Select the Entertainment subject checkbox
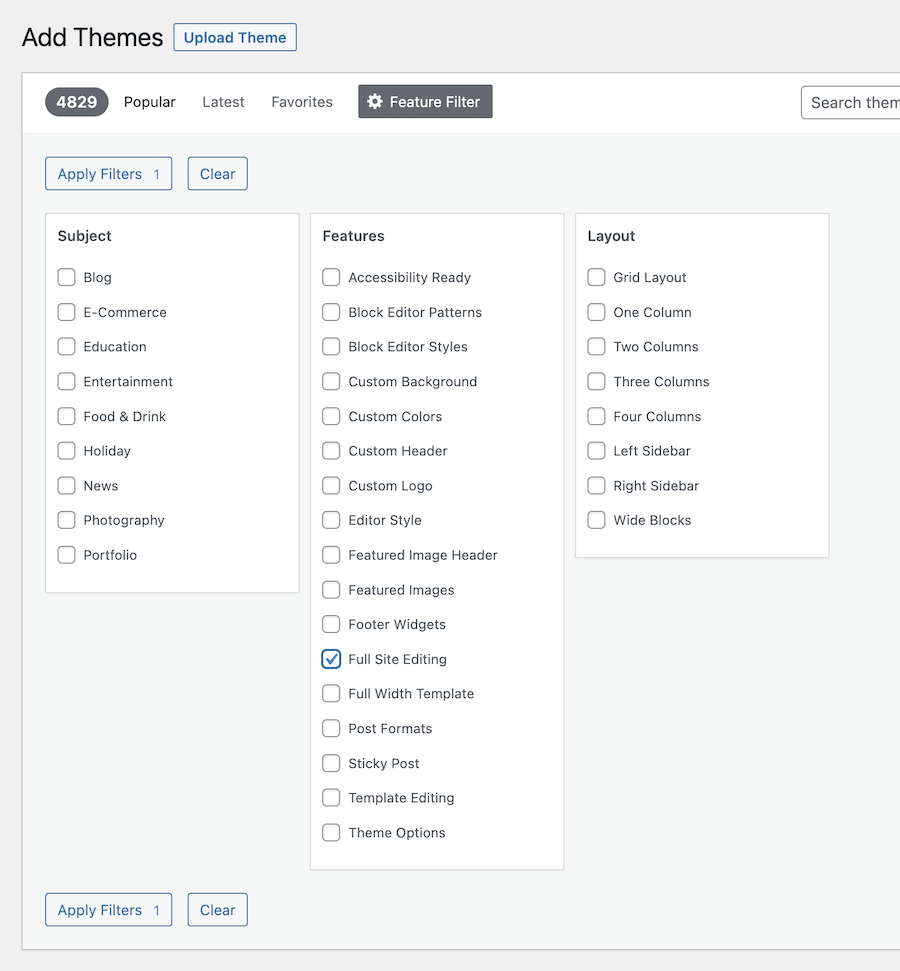The width and height of the screenshot is (900, 971). click(x=66, y=381)
